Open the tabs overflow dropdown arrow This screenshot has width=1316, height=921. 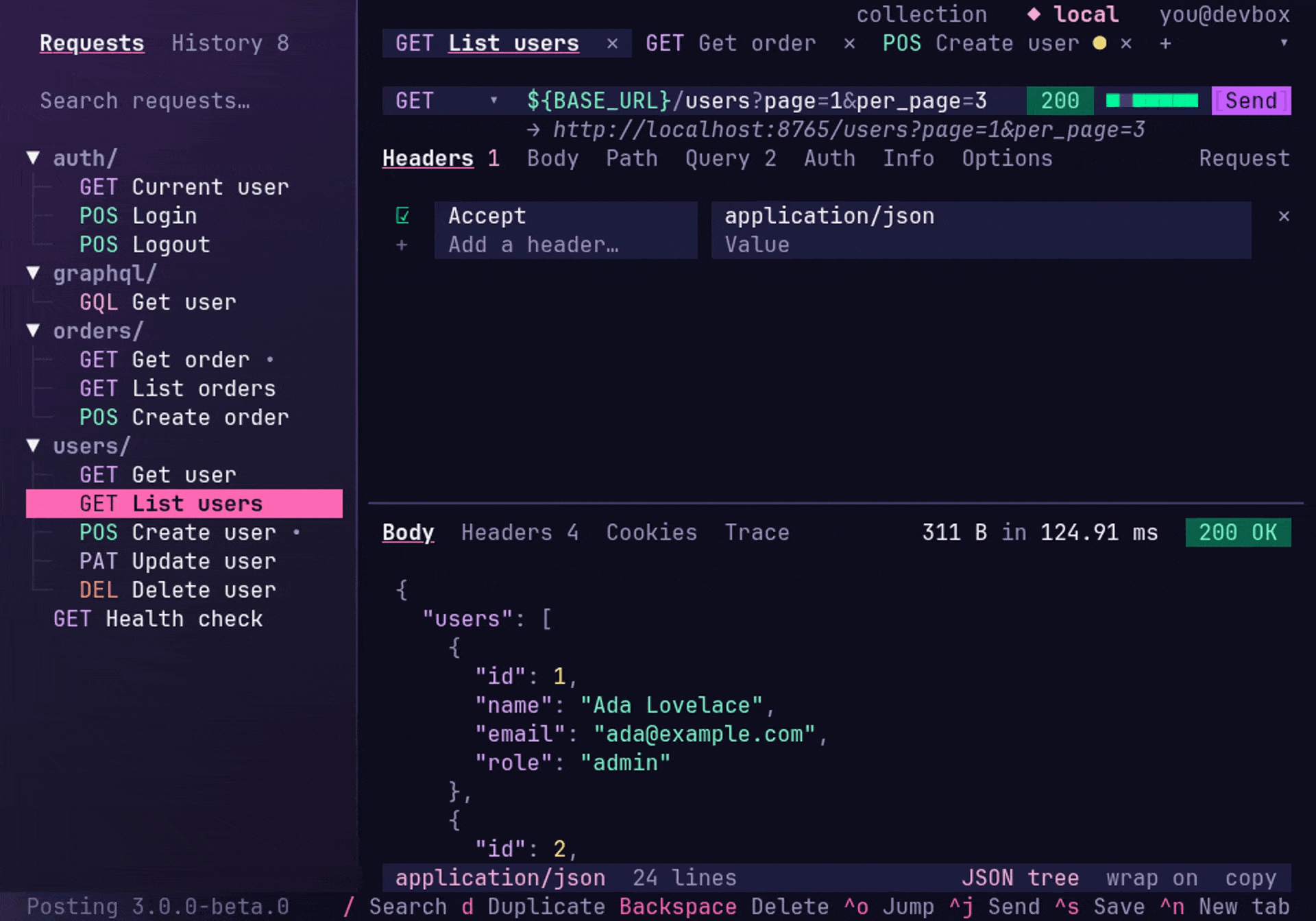coord(1284,43)
